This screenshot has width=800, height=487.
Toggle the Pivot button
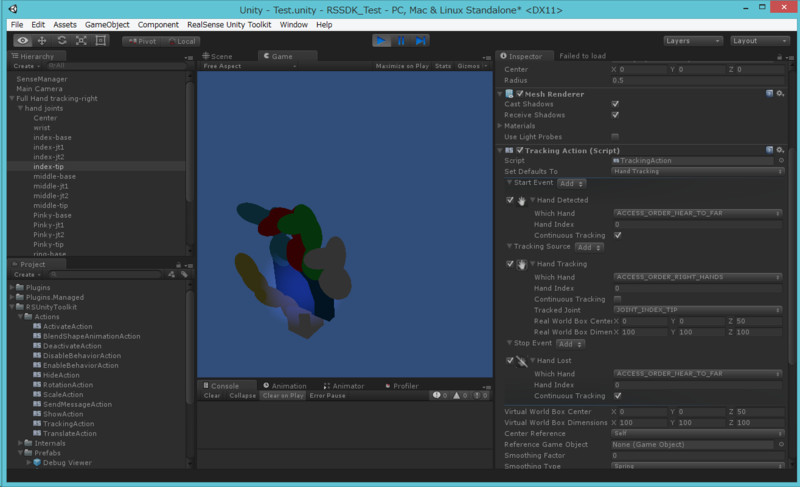(142, 41)
